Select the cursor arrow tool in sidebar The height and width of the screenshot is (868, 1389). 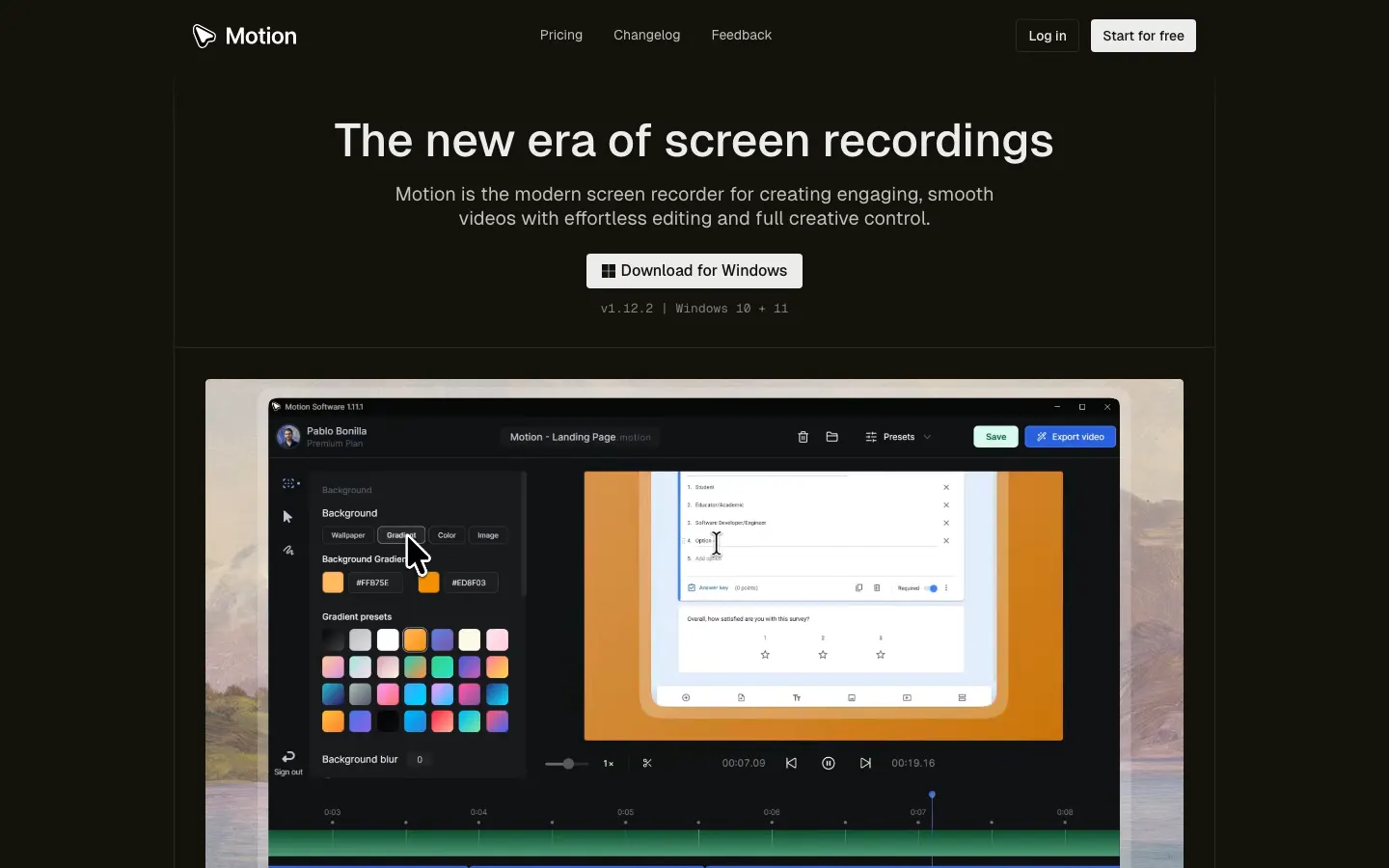287,517
